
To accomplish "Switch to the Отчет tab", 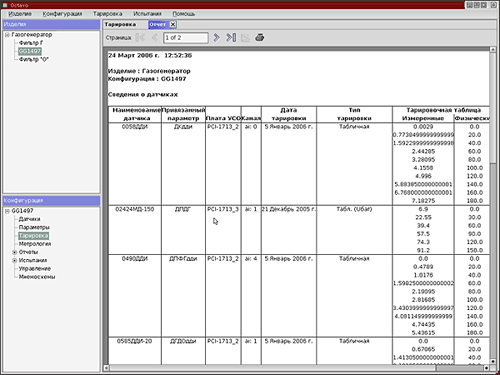I will (157, 24).
